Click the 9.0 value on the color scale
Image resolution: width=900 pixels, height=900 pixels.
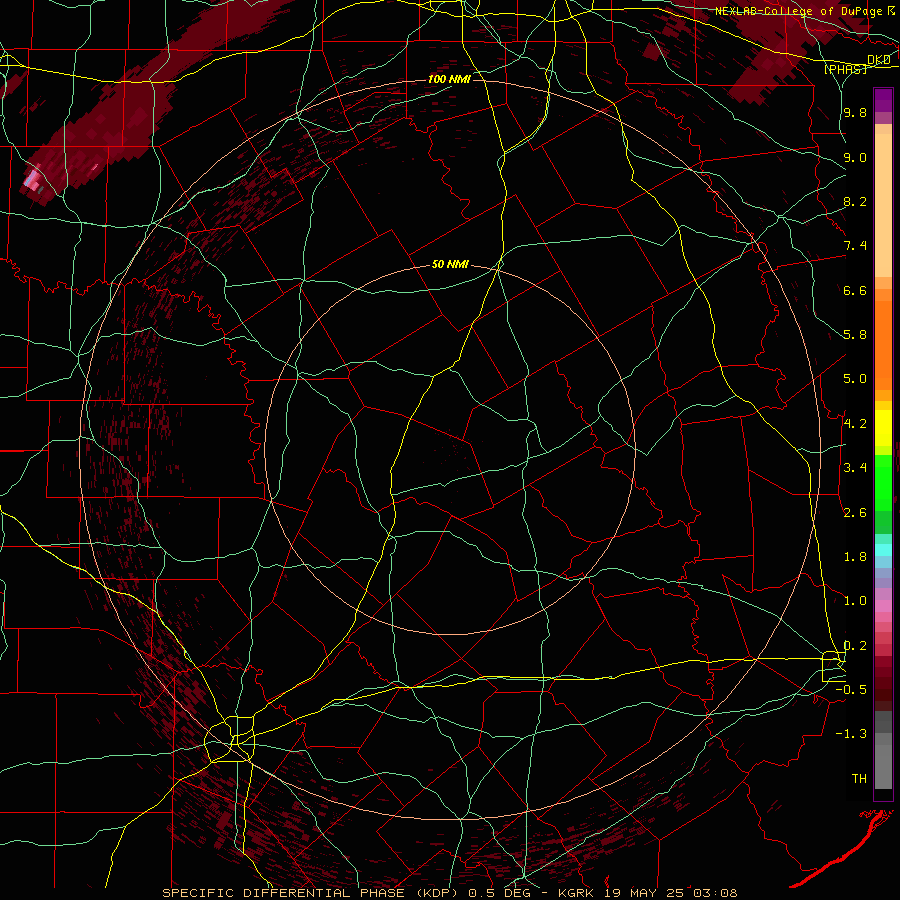pyautogui.click(x=855, y=157)
